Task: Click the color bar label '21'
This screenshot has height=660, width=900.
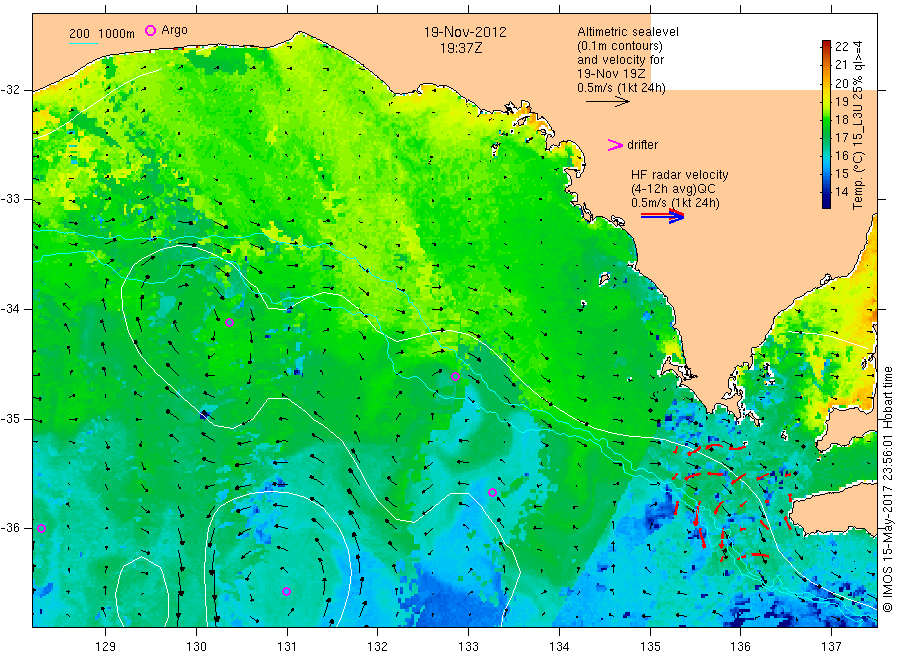Action: coord(841,65)
